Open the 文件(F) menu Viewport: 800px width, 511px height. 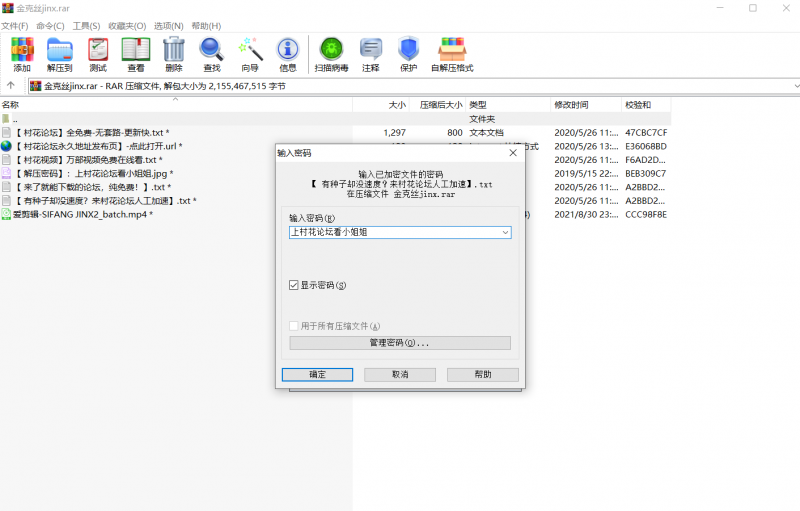click(x=15, y=25)
